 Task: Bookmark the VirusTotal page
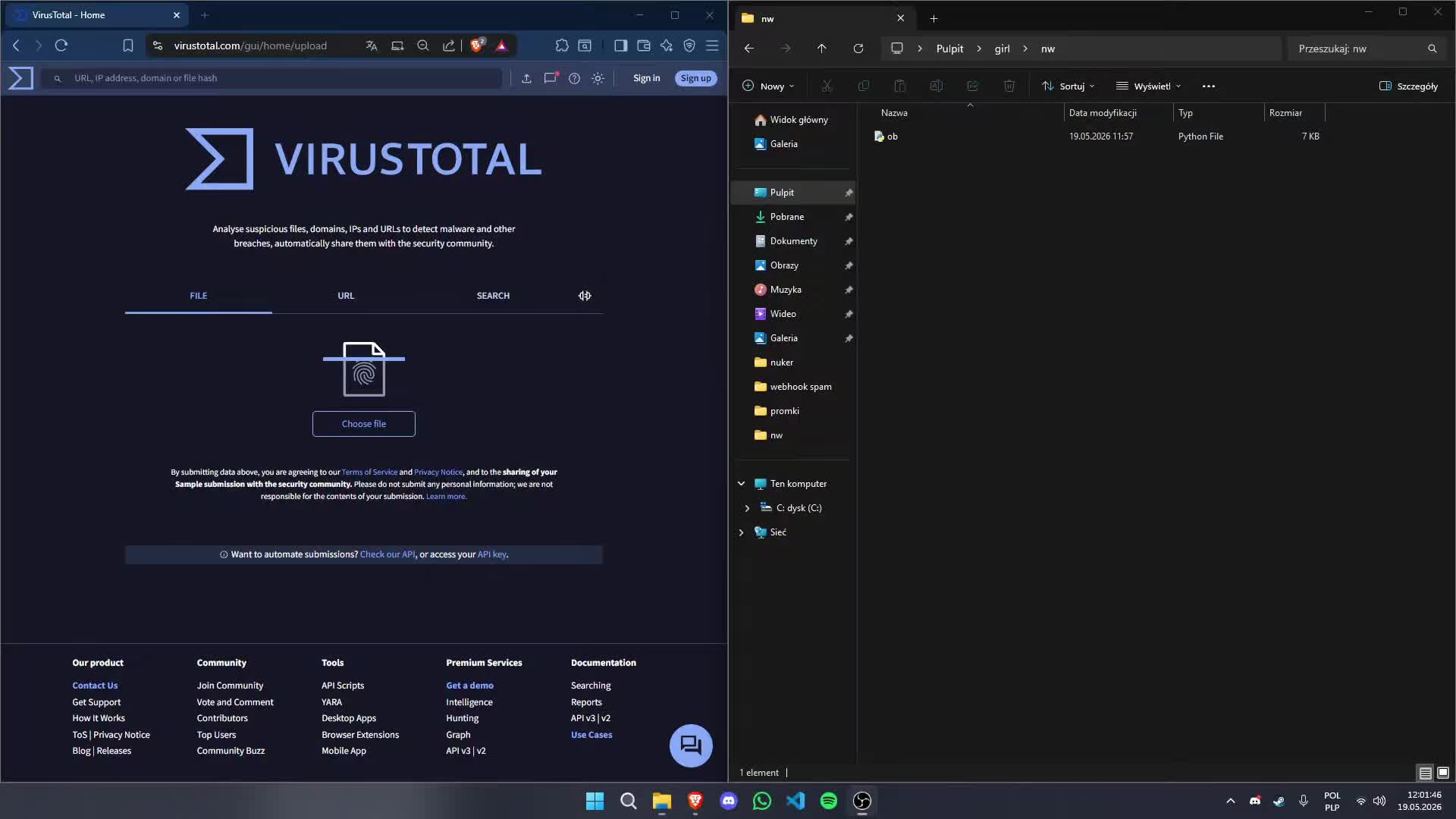128,45
